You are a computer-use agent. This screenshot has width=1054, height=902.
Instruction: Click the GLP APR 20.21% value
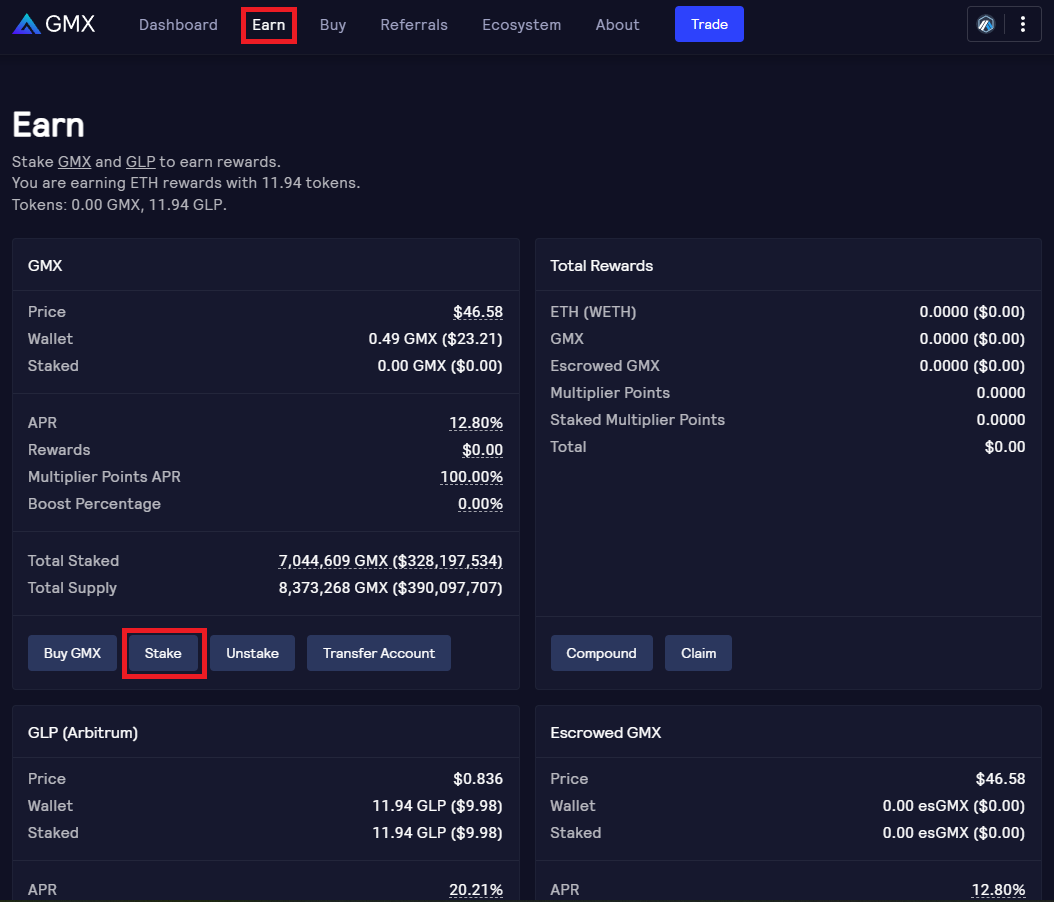(x=476, y=890)
